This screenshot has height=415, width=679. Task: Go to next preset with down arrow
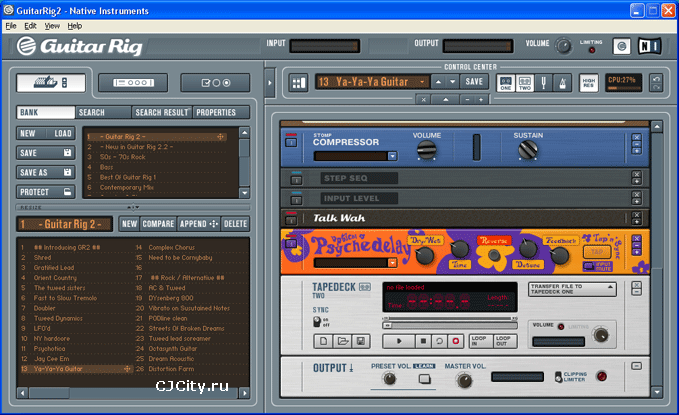[x=453, y=81]
